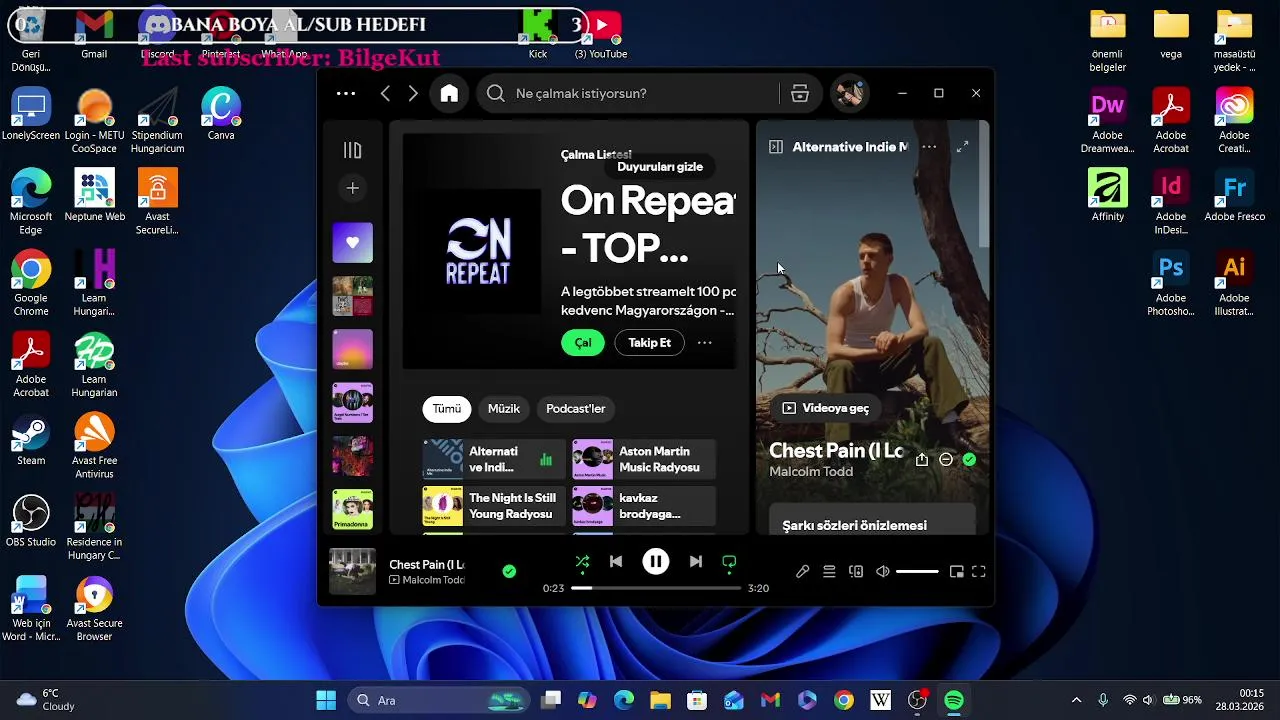Viewport: 1280px width, 720px height.
Task: Open the play queue
Action: tap(829, 572)
